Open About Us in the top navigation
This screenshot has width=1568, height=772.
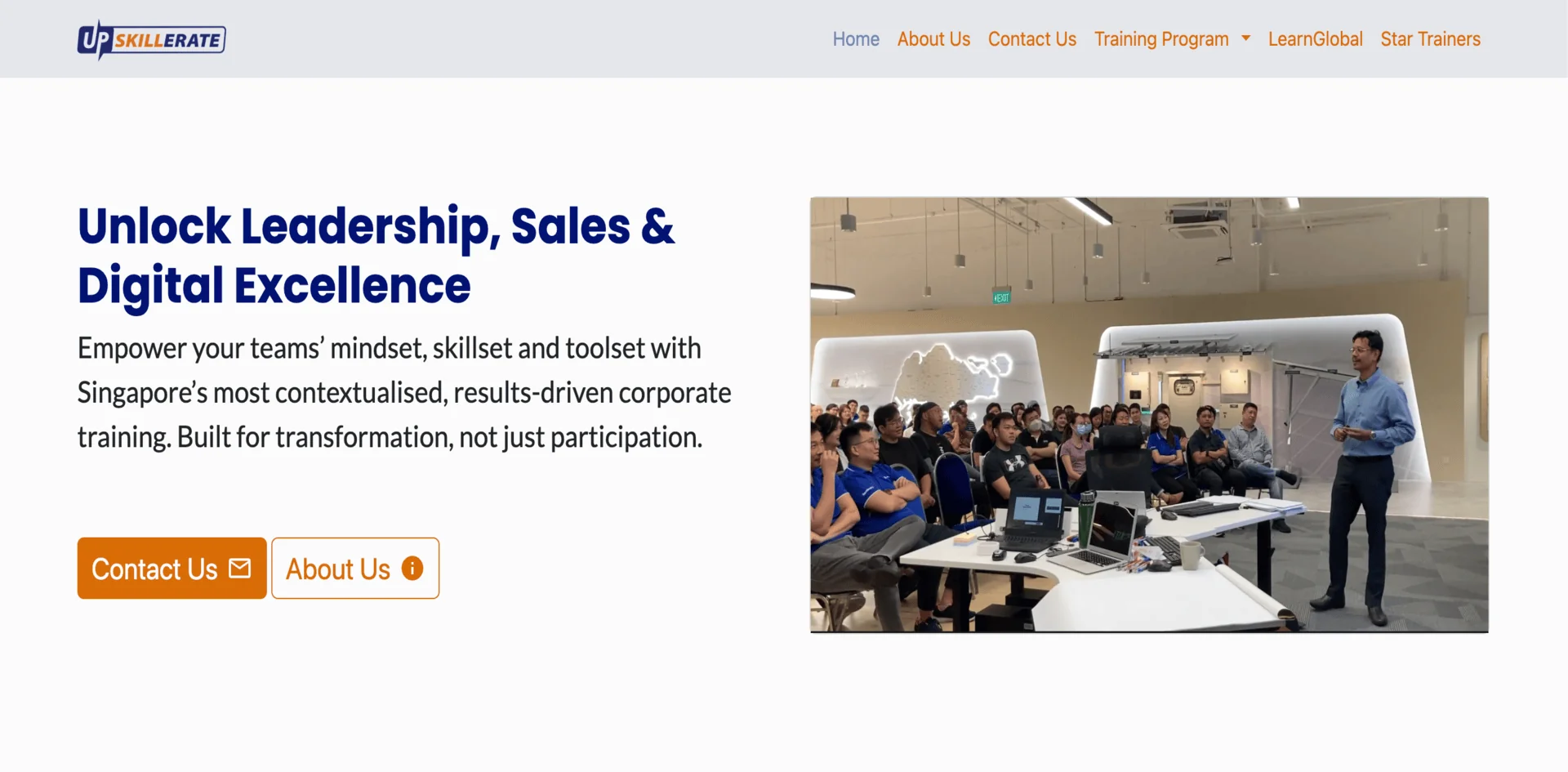click(x=933, y=39)
